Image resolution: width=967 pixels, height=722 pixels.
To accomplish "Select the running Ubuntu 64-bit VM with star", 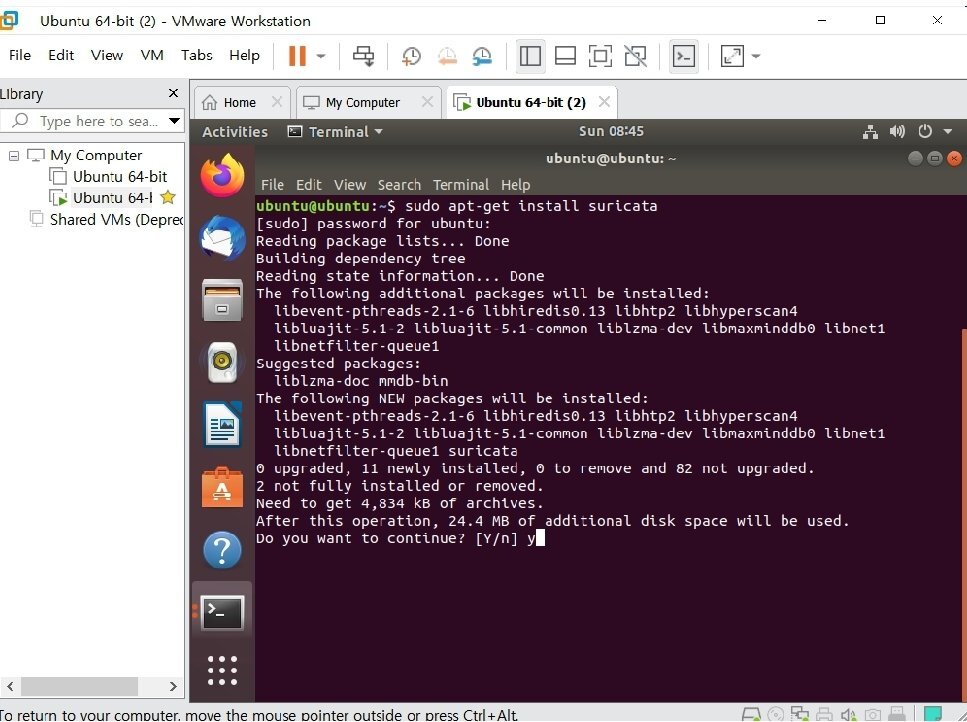I will coord(102,198).
